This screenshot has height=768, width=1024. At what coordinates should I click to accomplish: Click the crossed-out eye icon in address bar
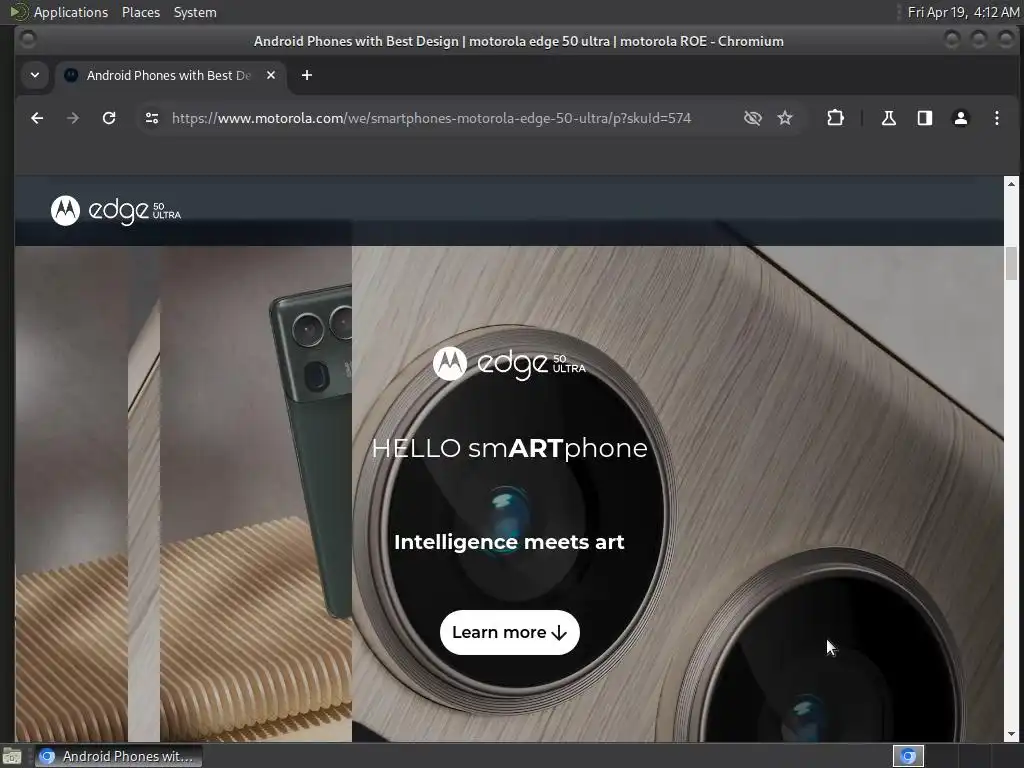click(753, 118)
